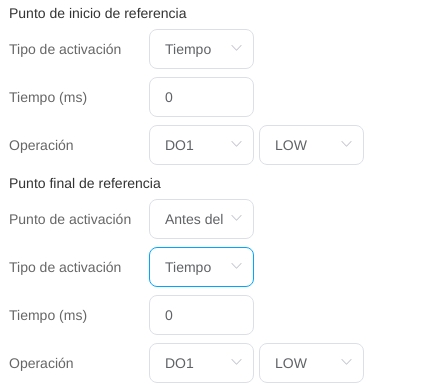Click the 'Punto final de referencia' heading
The image size is (431, 388).
tap(85, 184)
